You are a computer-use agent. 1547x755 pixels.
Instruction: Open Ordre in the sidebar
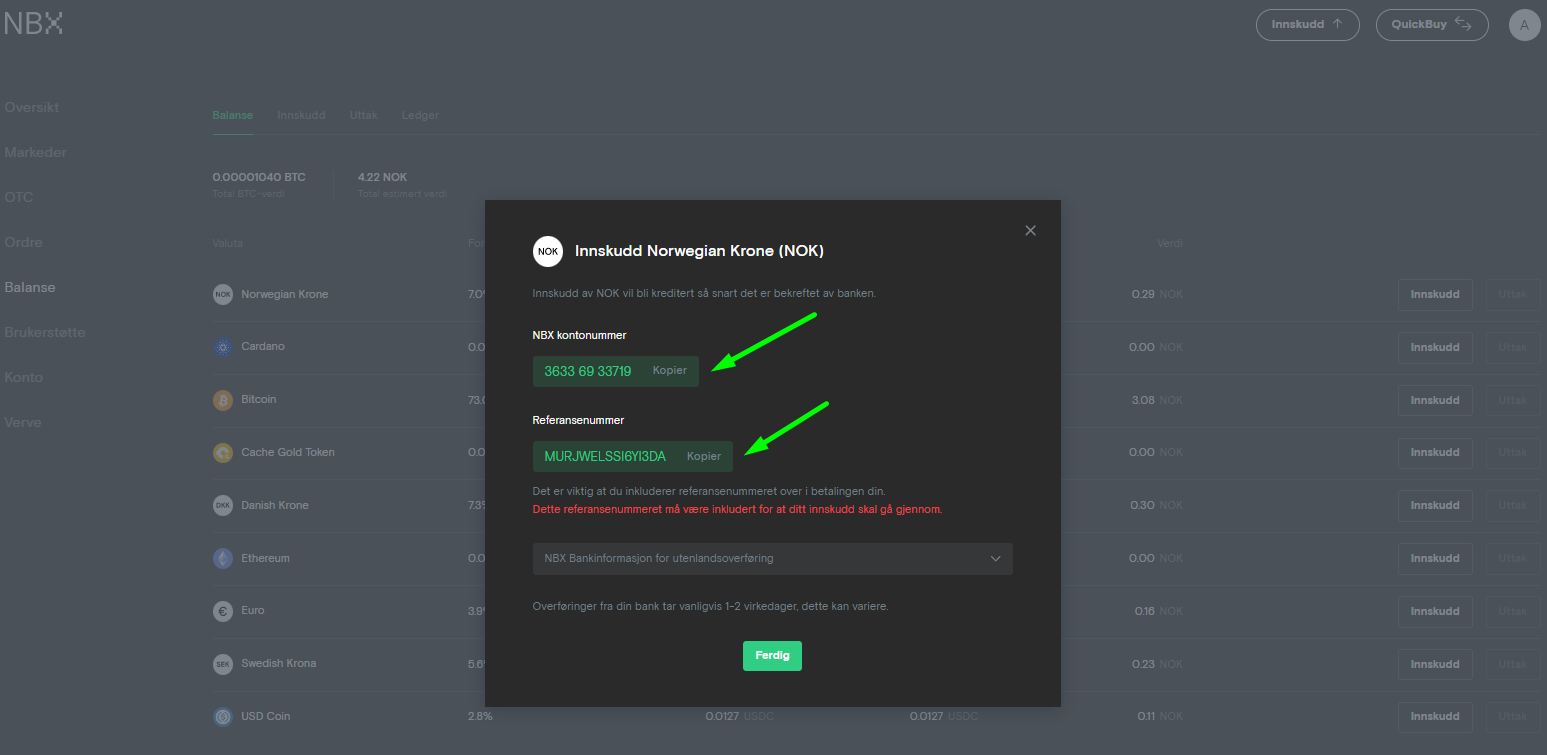(24, 242)
